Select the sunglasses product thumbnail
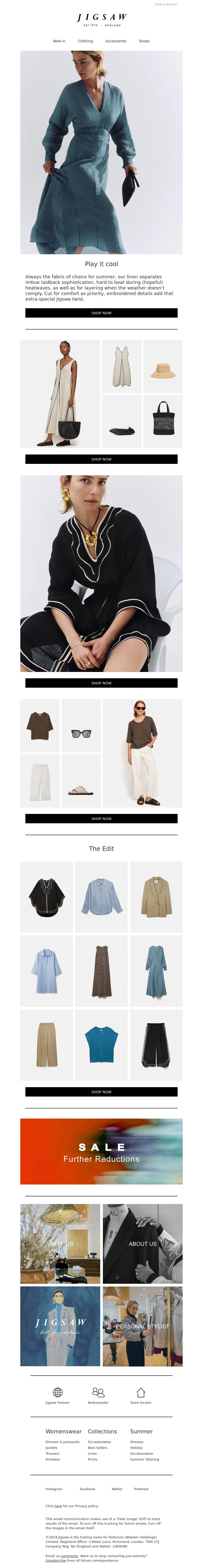203x1568 pixels. (x=81, y=725)
